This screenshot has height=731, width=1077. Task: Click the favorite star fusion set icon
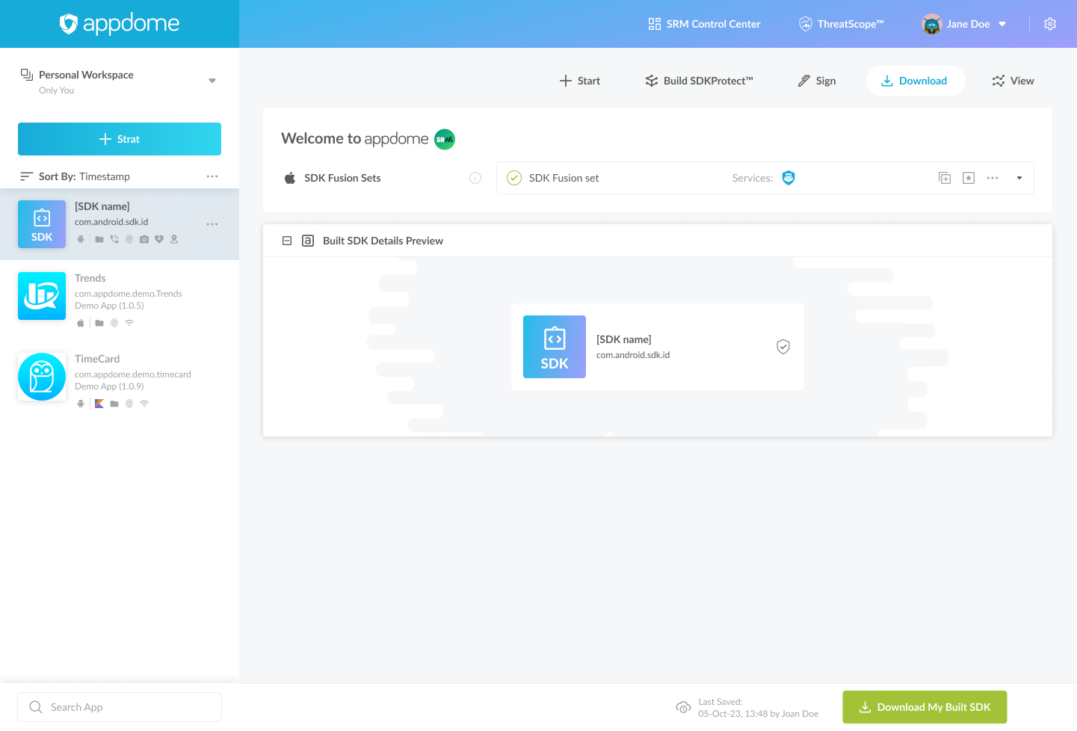(968, 178)
